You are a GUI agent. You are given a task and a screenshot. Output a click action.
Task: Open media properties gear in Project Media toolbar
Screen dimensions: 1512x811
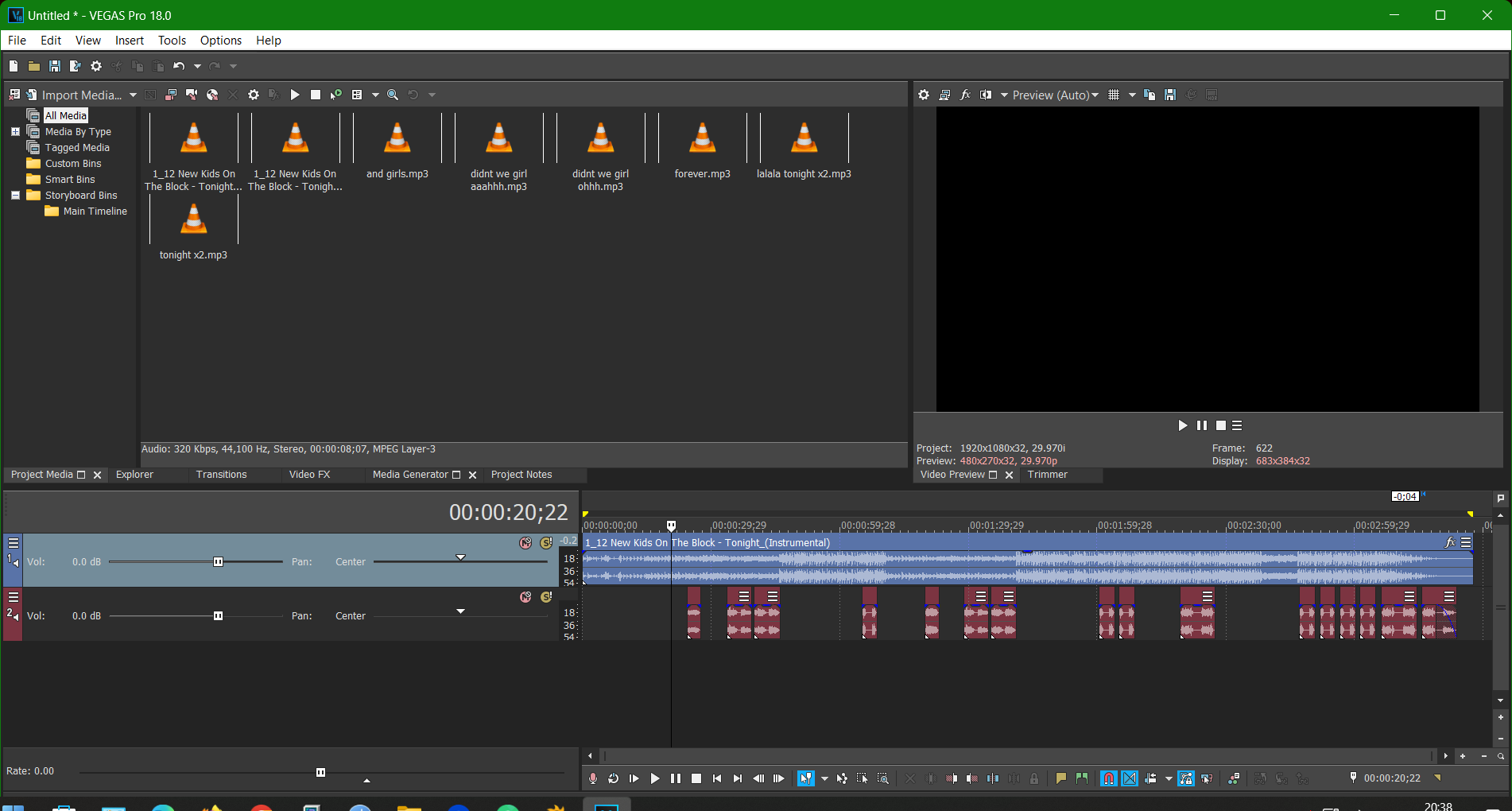click(254, 95)
